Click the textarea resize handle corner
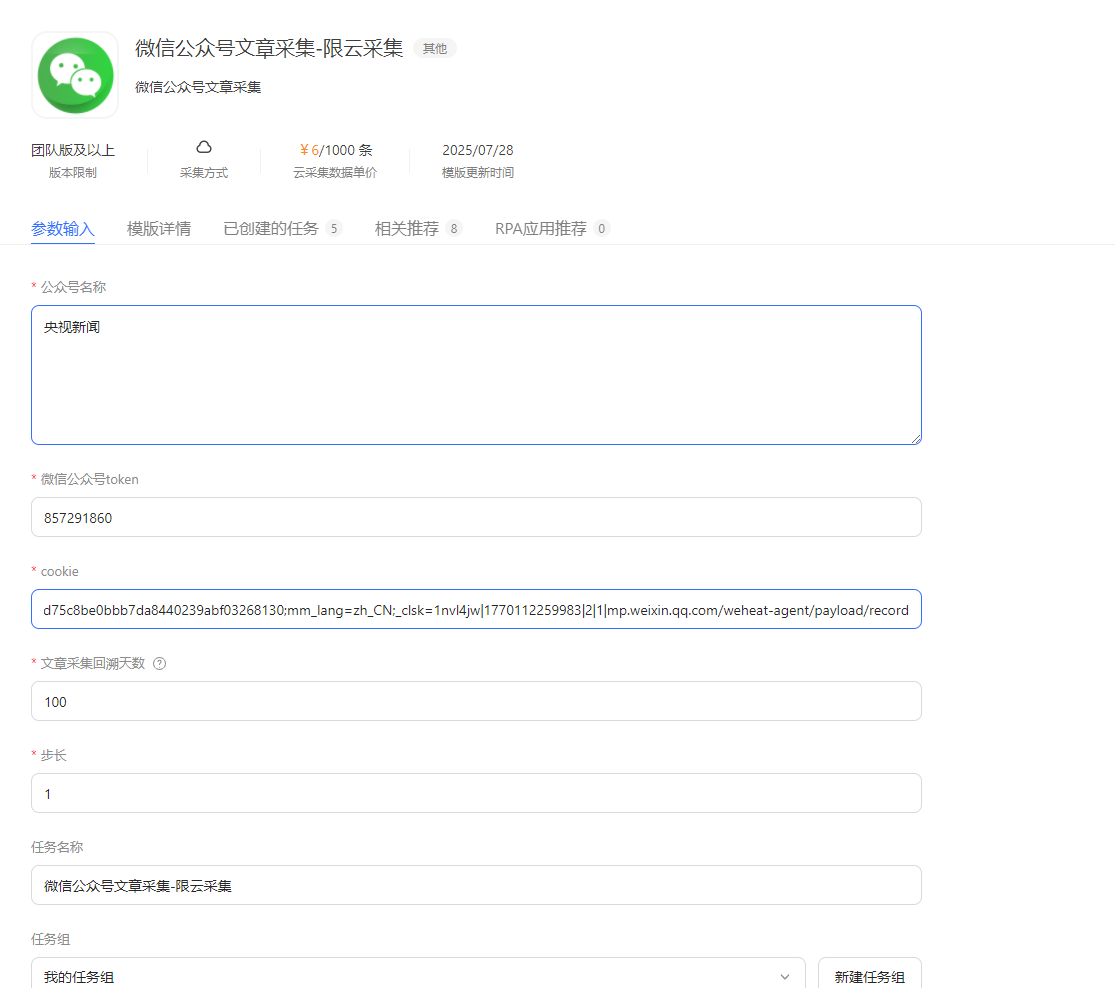 916,439
